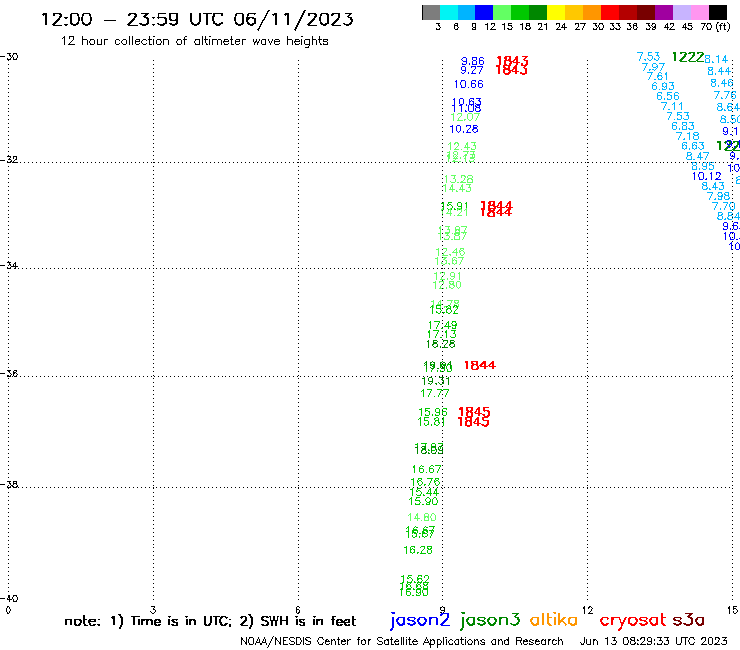Click the 'jason3' satellite legend label
Screen dimensions: 740x650
point(490,620)
